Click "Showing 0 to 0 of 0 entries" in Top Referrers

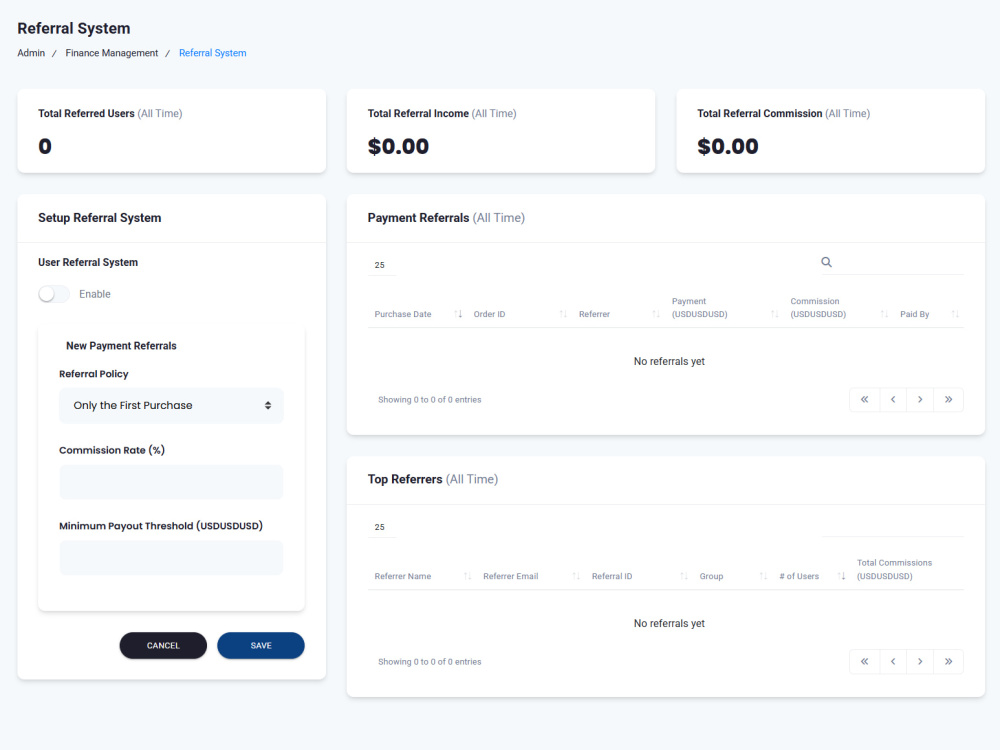(430, 661)
